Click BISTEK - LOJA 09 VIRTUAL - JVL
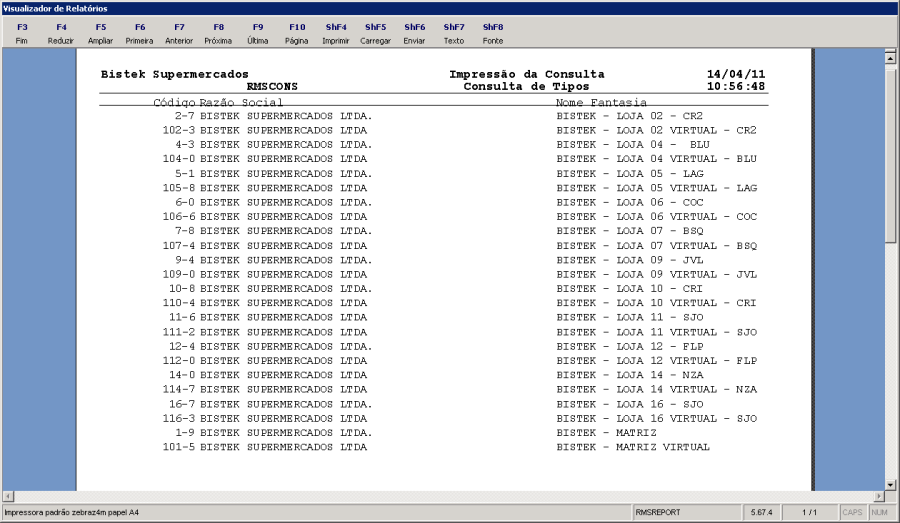The height and width of the screenshot is (523, 900). tap(657, 274)
